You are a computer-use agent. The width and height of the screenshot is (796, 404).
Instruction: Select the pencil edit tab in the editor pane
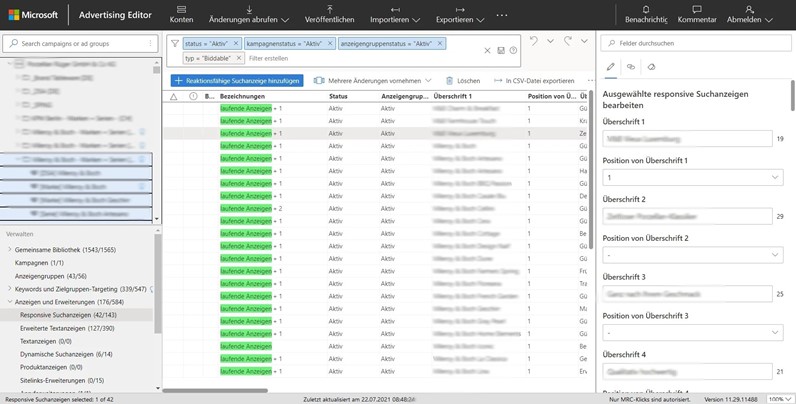point(611,67)
